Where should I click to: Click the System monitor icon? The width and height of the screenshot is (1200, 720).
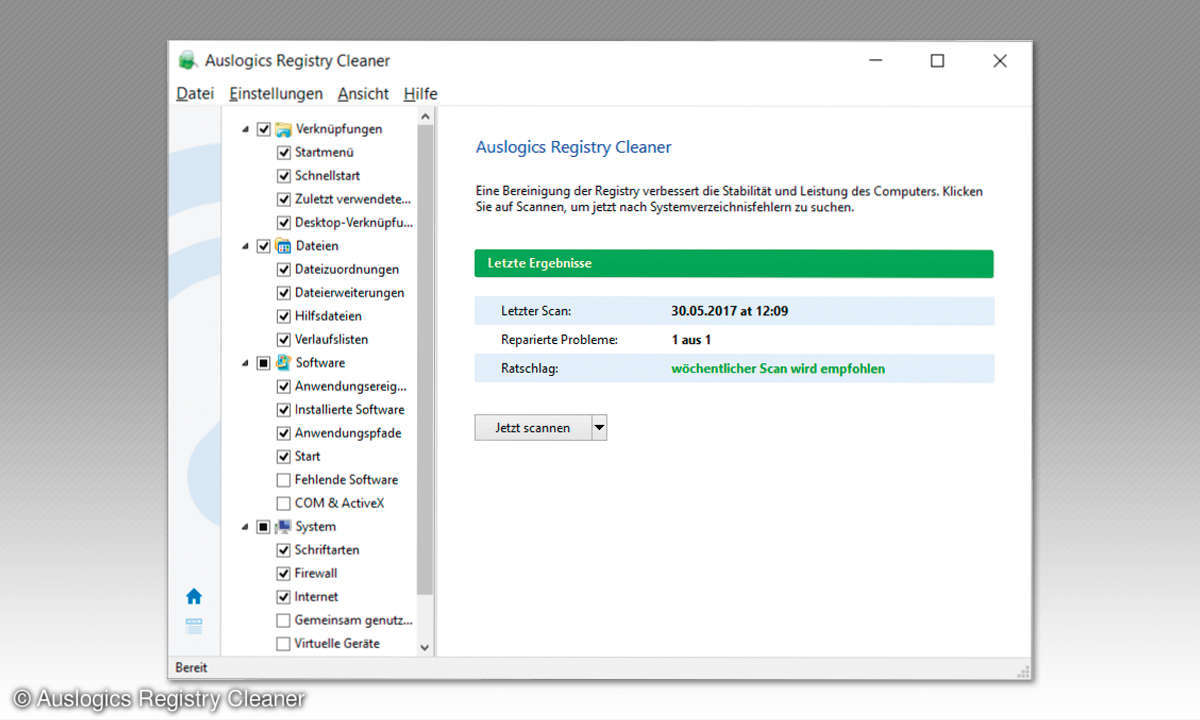(x=283, y=527)
